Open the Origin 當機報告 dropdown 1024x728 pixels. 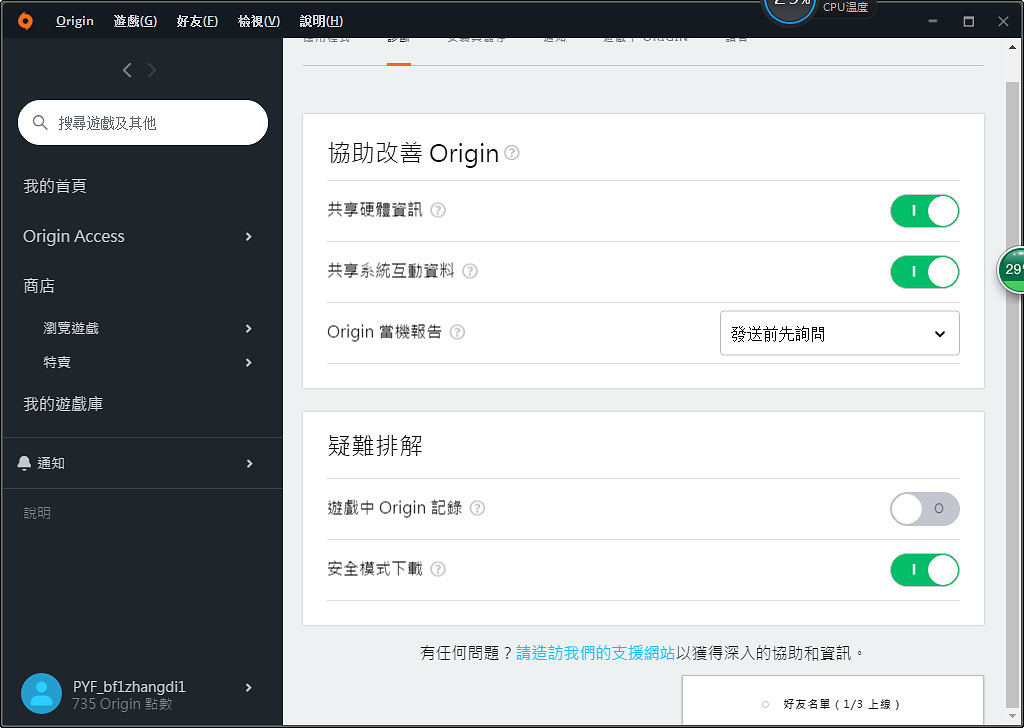click(x=840, y=332)
